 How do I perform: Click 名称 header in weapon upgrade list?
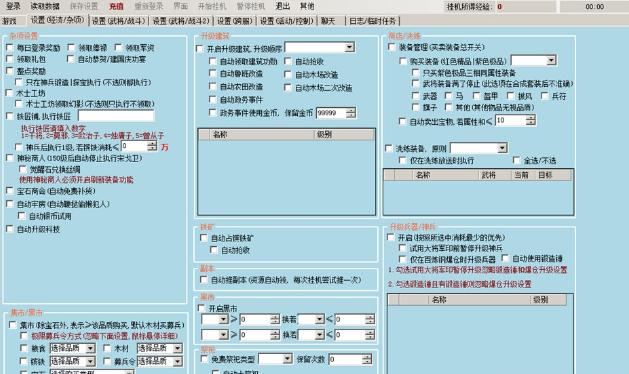click(x=479, y=300)
